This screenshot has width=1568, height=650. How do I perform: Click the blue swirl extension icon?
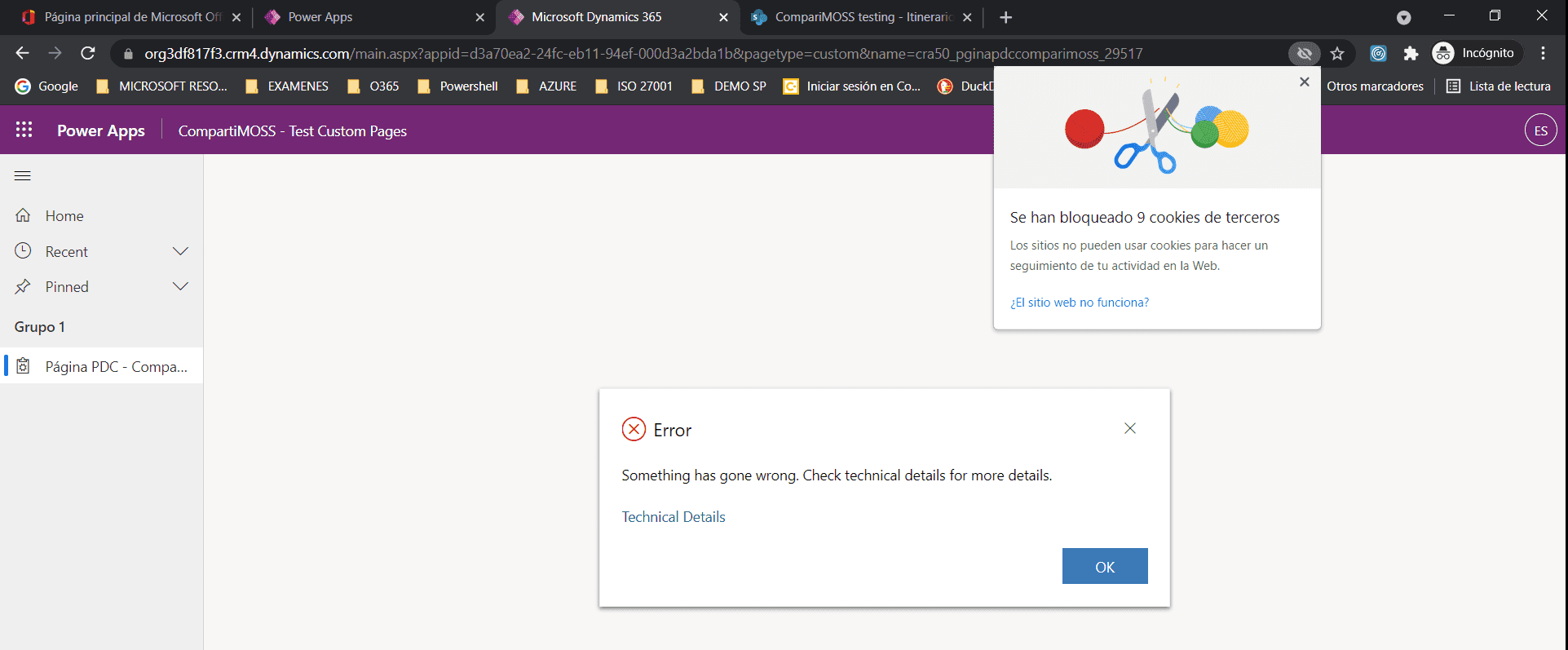[x=1378, y=54]
